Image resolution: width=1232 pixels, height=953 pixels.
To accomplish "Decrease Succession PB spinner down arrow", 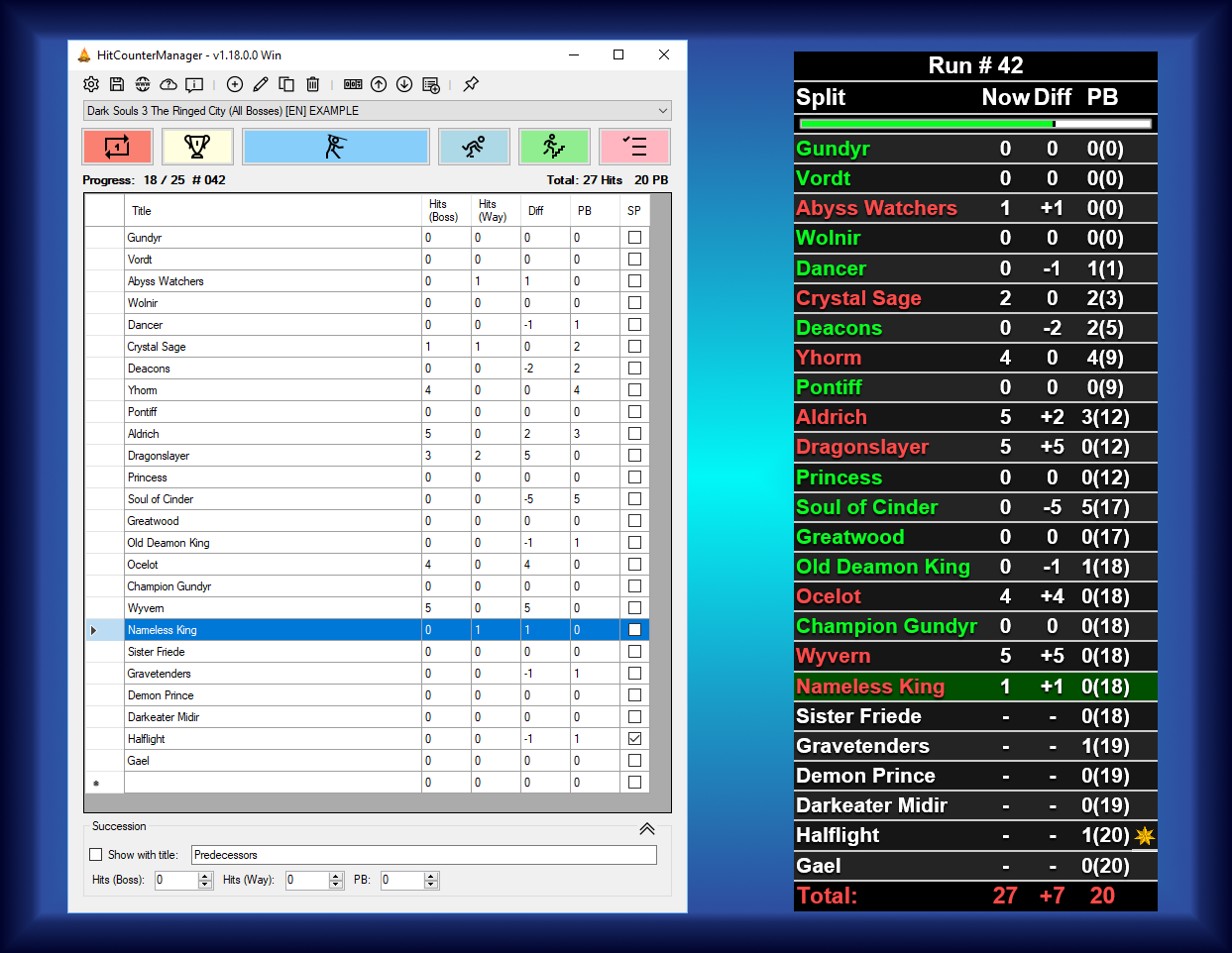I will (431, 885).
